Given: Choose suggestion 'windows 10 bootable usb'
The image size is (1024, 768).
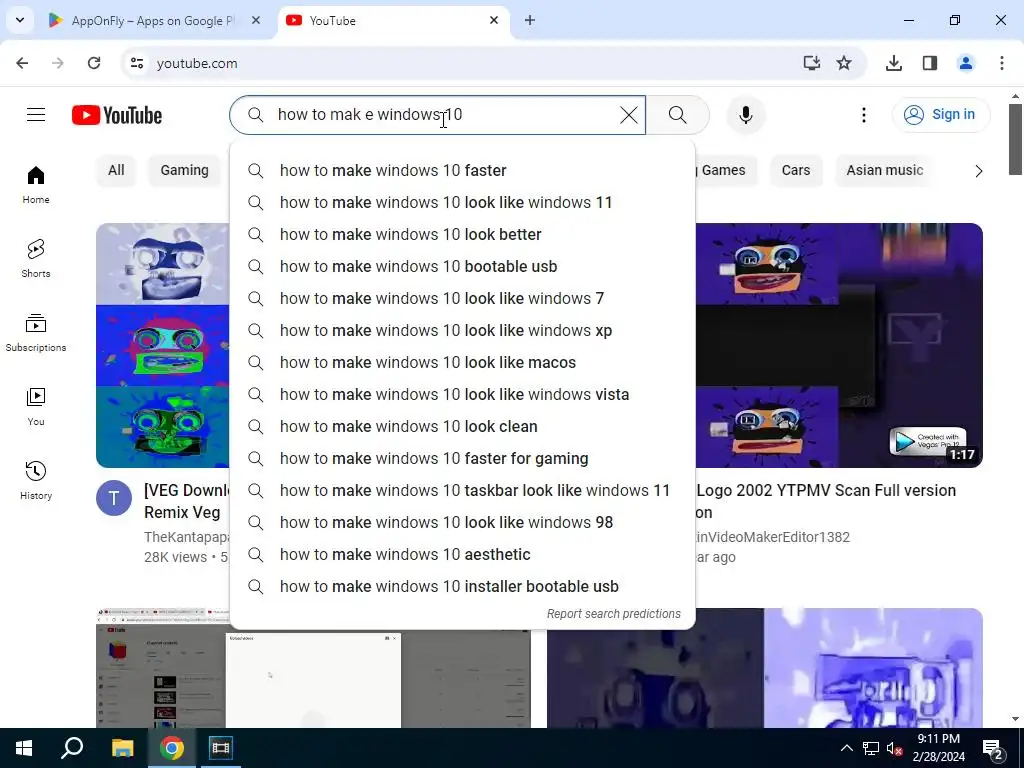Looking at the screenshot, I should [x=462, y=266].
